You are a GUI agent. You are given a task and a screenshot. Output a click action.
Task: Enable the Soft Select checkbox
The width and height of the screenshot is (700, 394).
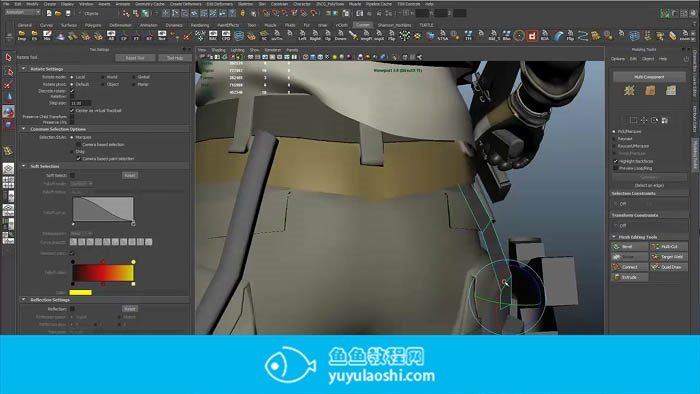point(72,175)
